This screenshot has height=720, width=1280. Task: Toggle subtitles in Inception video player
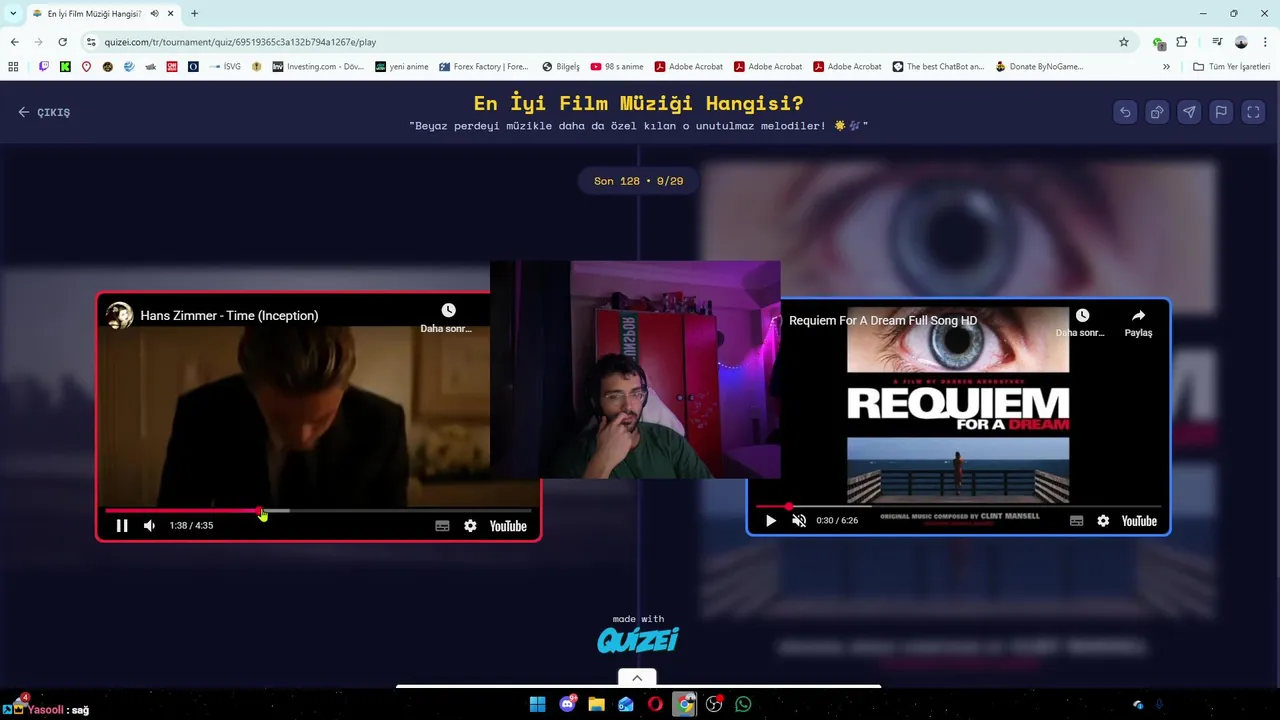[442, 526]
